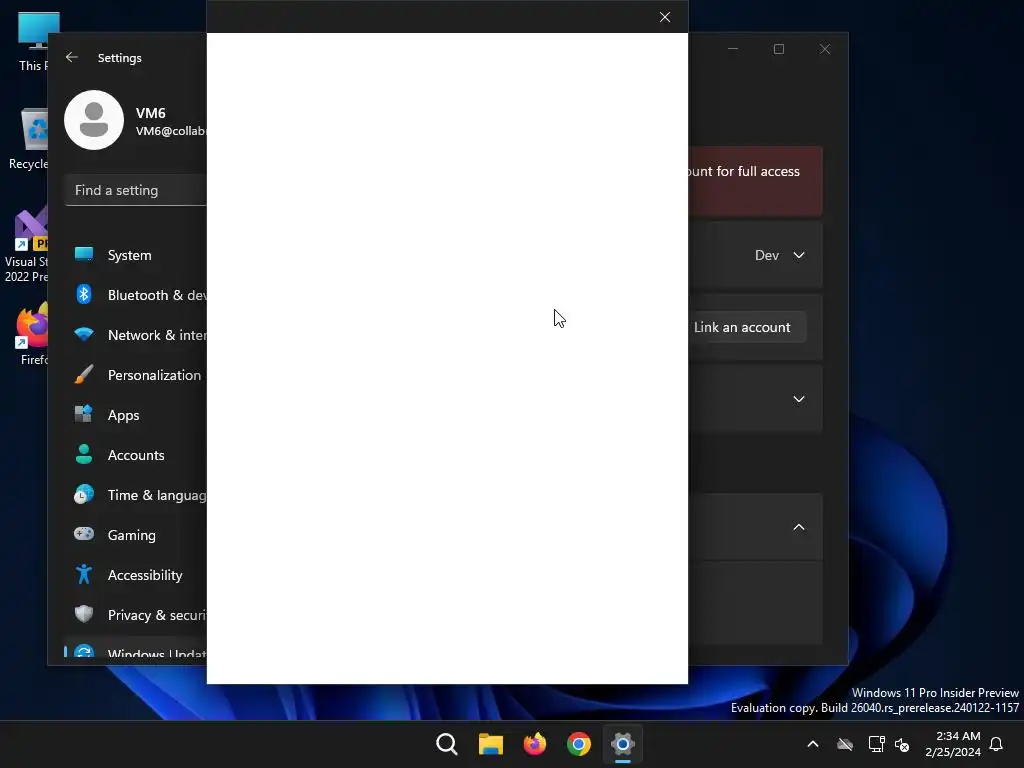Open Gaming settings category

click(136, 535)
